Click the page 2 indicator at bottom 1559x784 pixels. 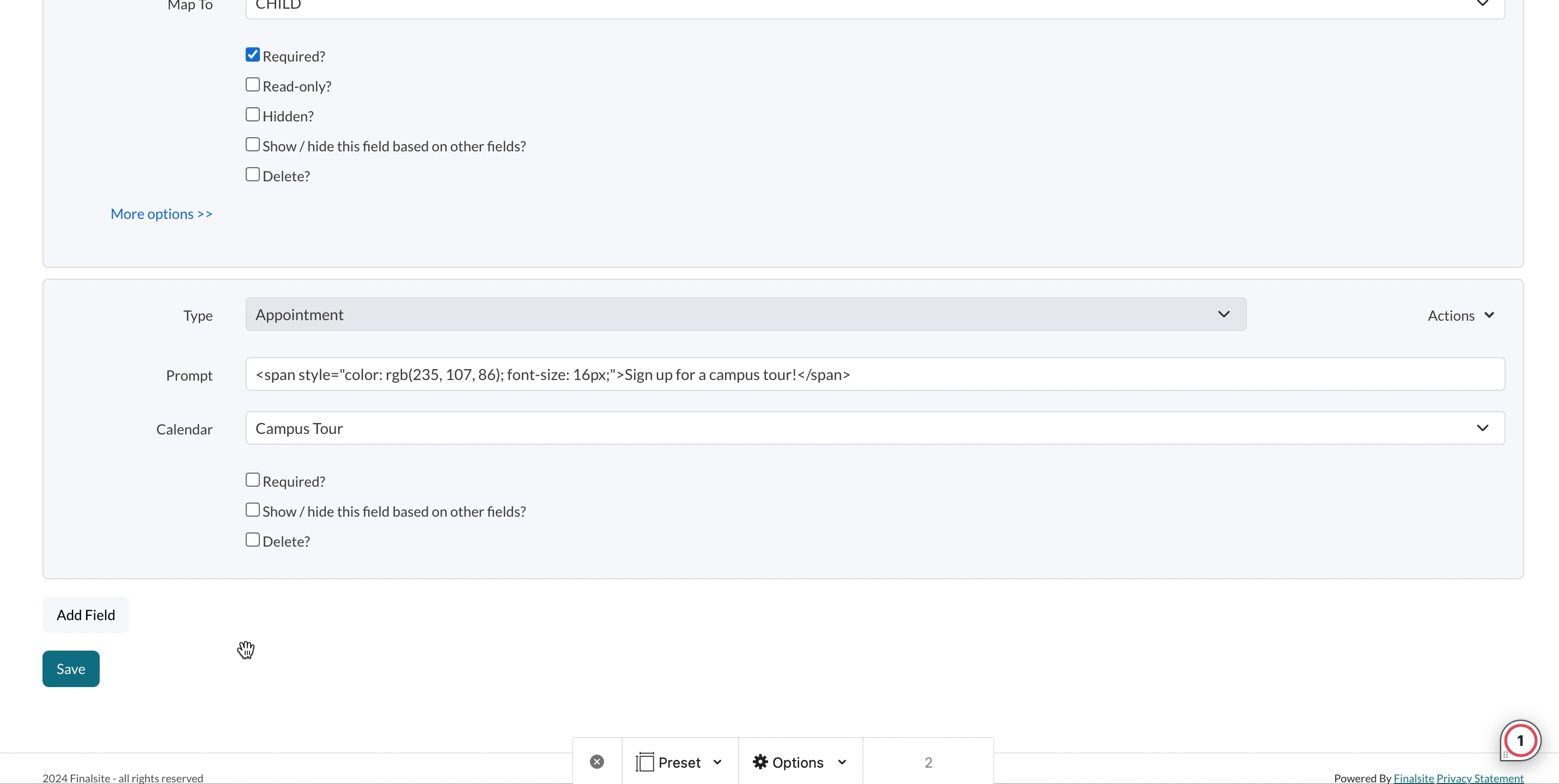928,762
